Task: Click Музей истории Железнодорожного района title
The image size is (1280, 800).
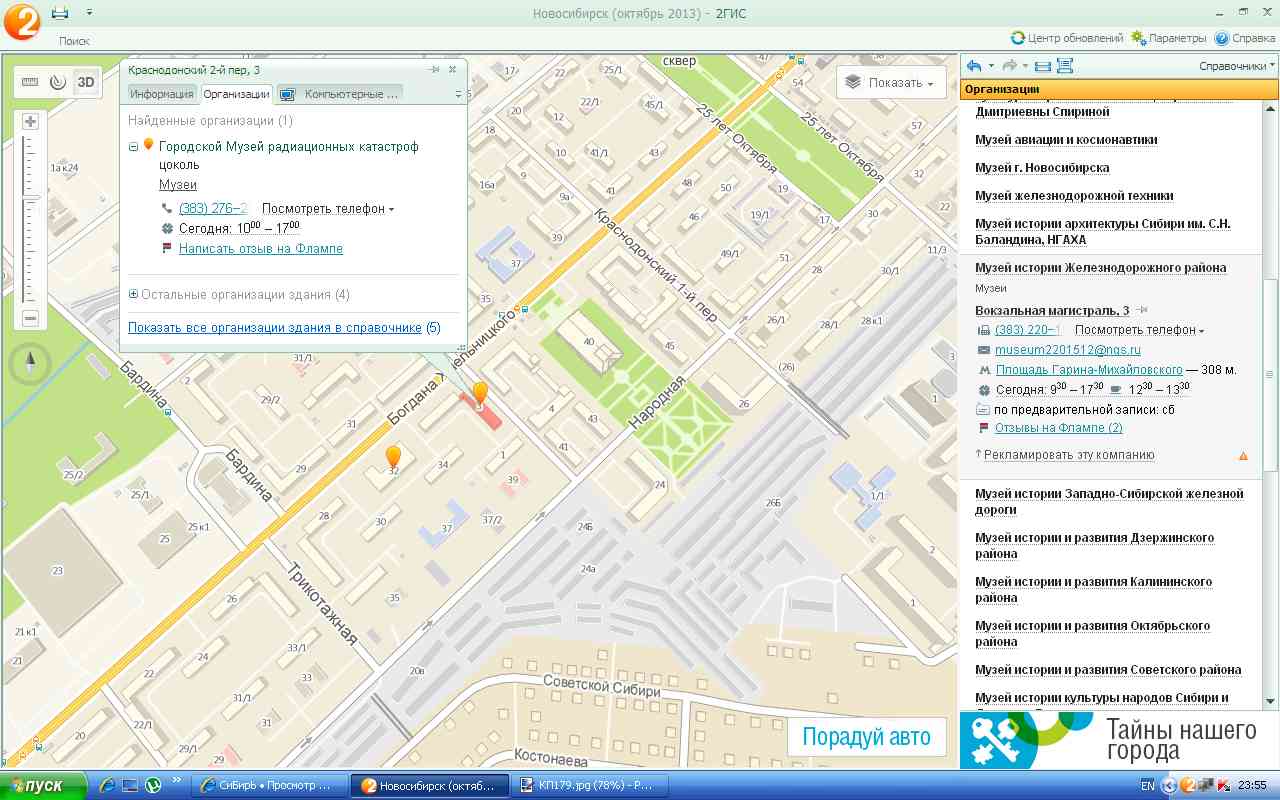Action: [1100, 268]
